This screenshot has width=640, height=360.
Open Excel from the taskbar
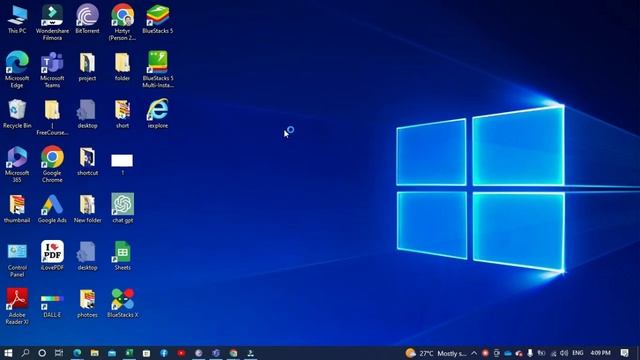(129, 353)
